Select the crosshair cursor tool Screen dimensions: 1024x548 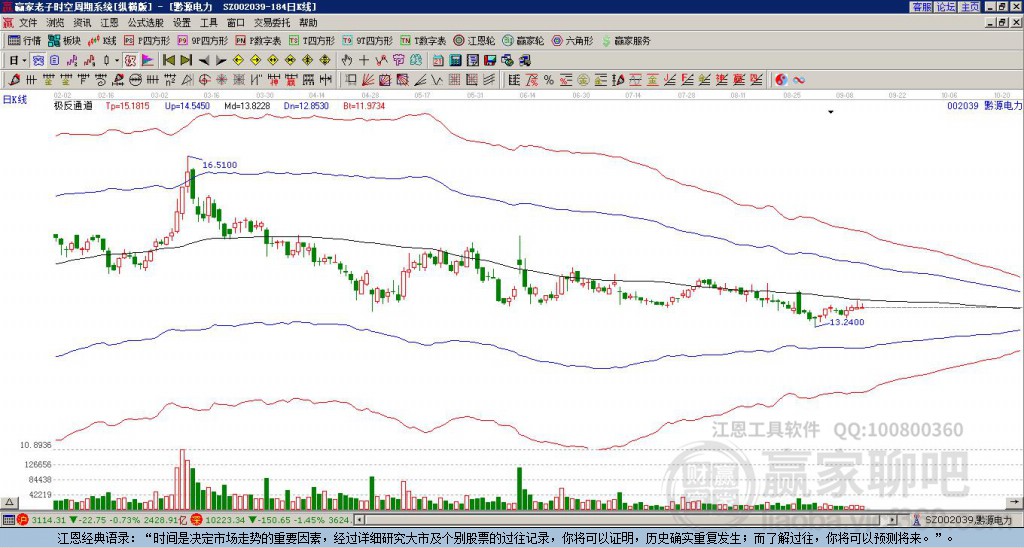pos(364,61)
